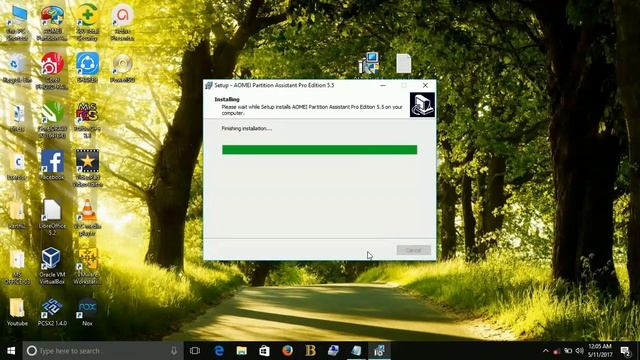Open the VideoPad Video Editor star icon

[87, 168]
